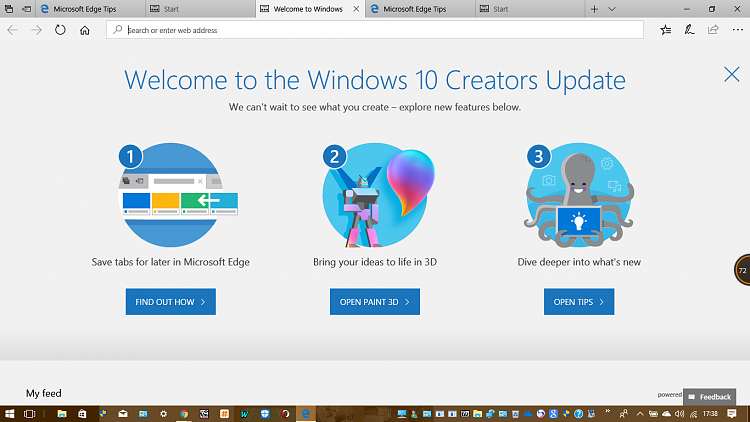Viewport: 750px width, 422px height.
Task: Switch to the Start tab left of Welcome tab
Action: [200, 9]
